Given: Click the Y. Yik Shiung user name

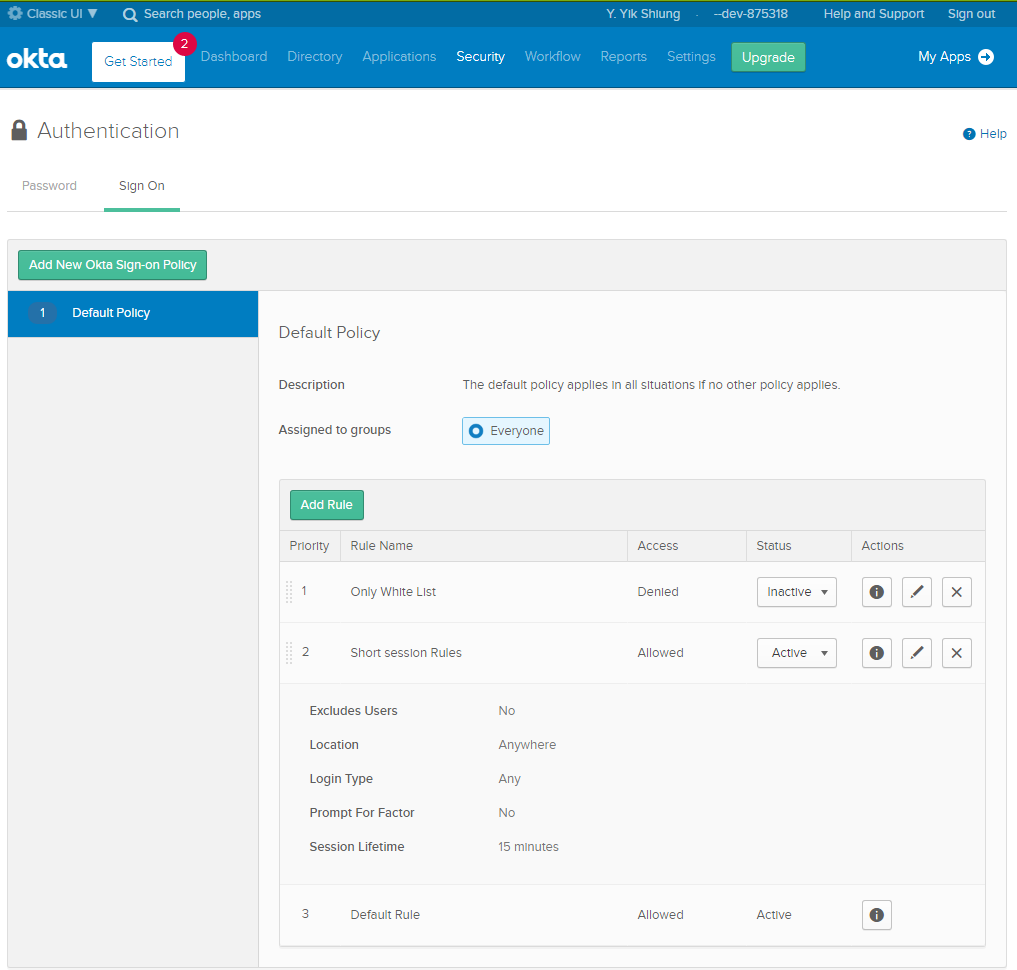Looking at the screenshot, I should coord(643,14).
